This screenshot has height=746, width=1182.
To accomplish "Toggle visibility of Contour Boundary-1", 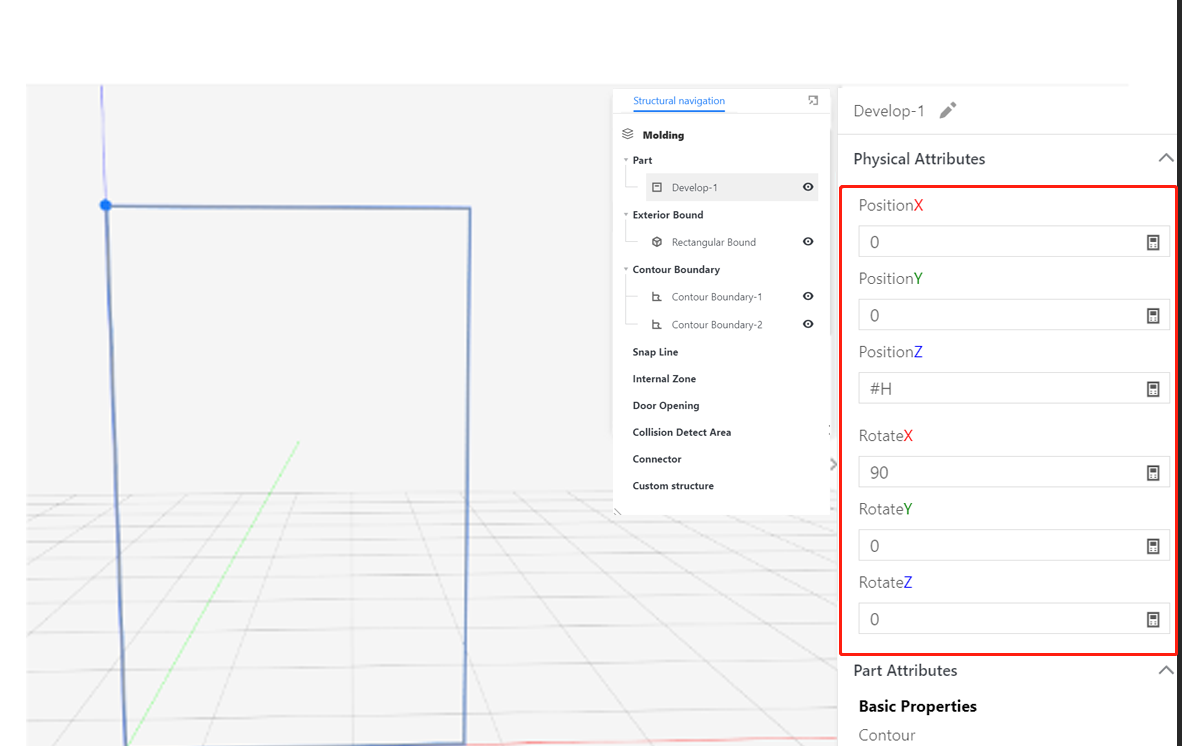I will coord(808,297).
